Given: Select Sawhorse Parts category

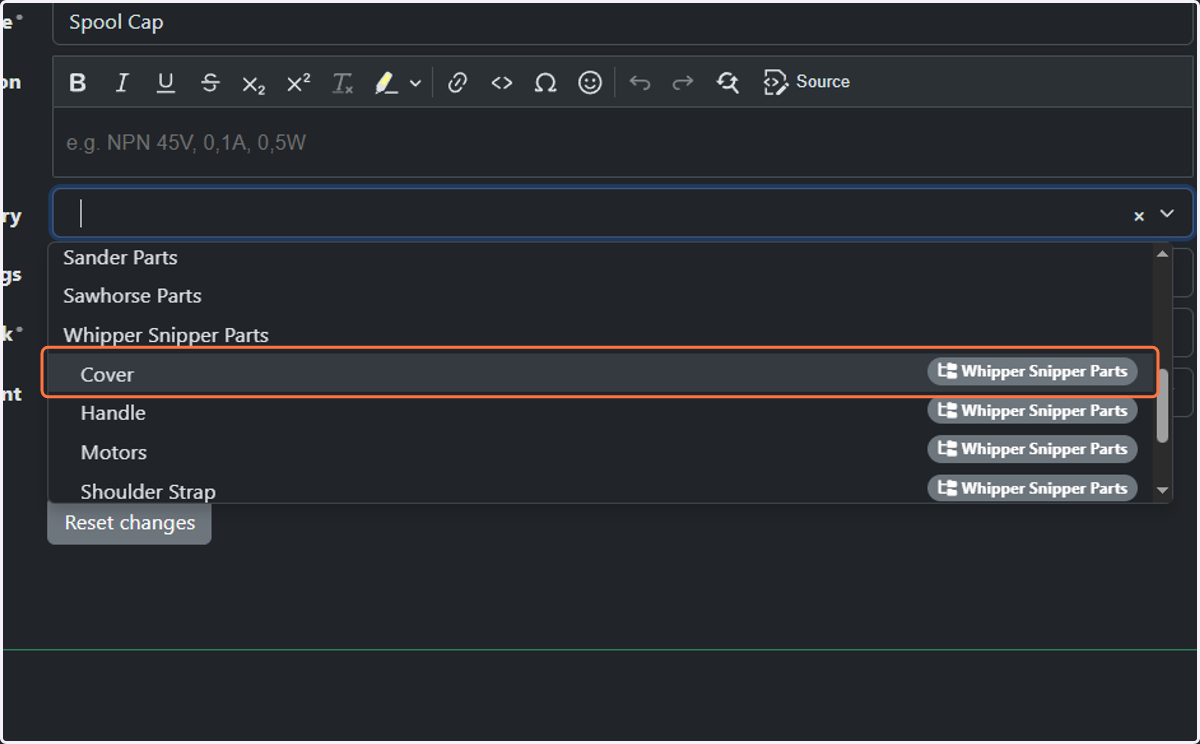Looking at the screenshot, I should (600, 296).
